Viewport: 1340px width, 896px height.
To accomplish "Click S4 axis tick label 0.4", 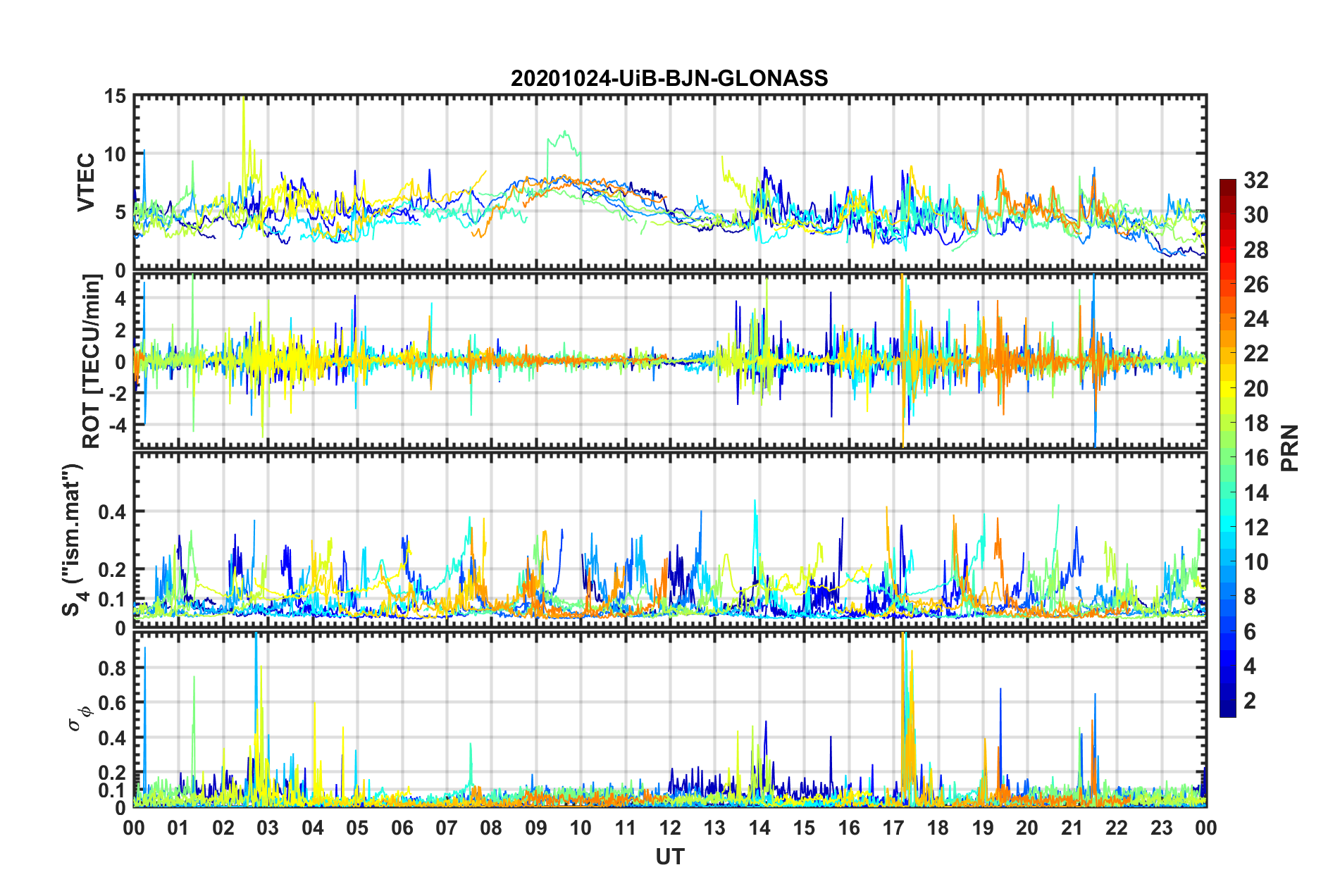I will pos(112,512).
